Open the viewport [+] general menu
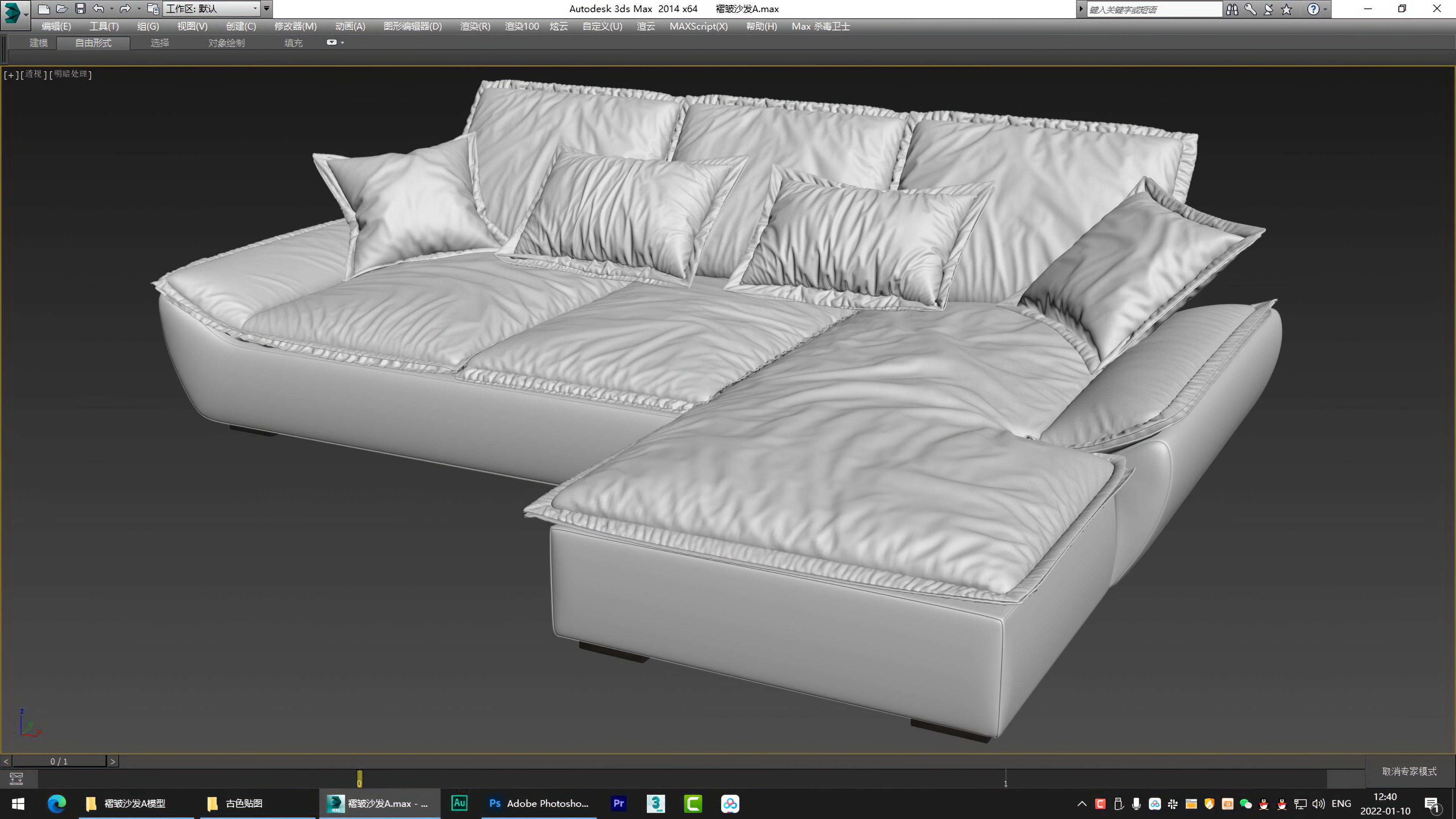The width and height of the screenshot is (1456, 819). click(11, 74)
